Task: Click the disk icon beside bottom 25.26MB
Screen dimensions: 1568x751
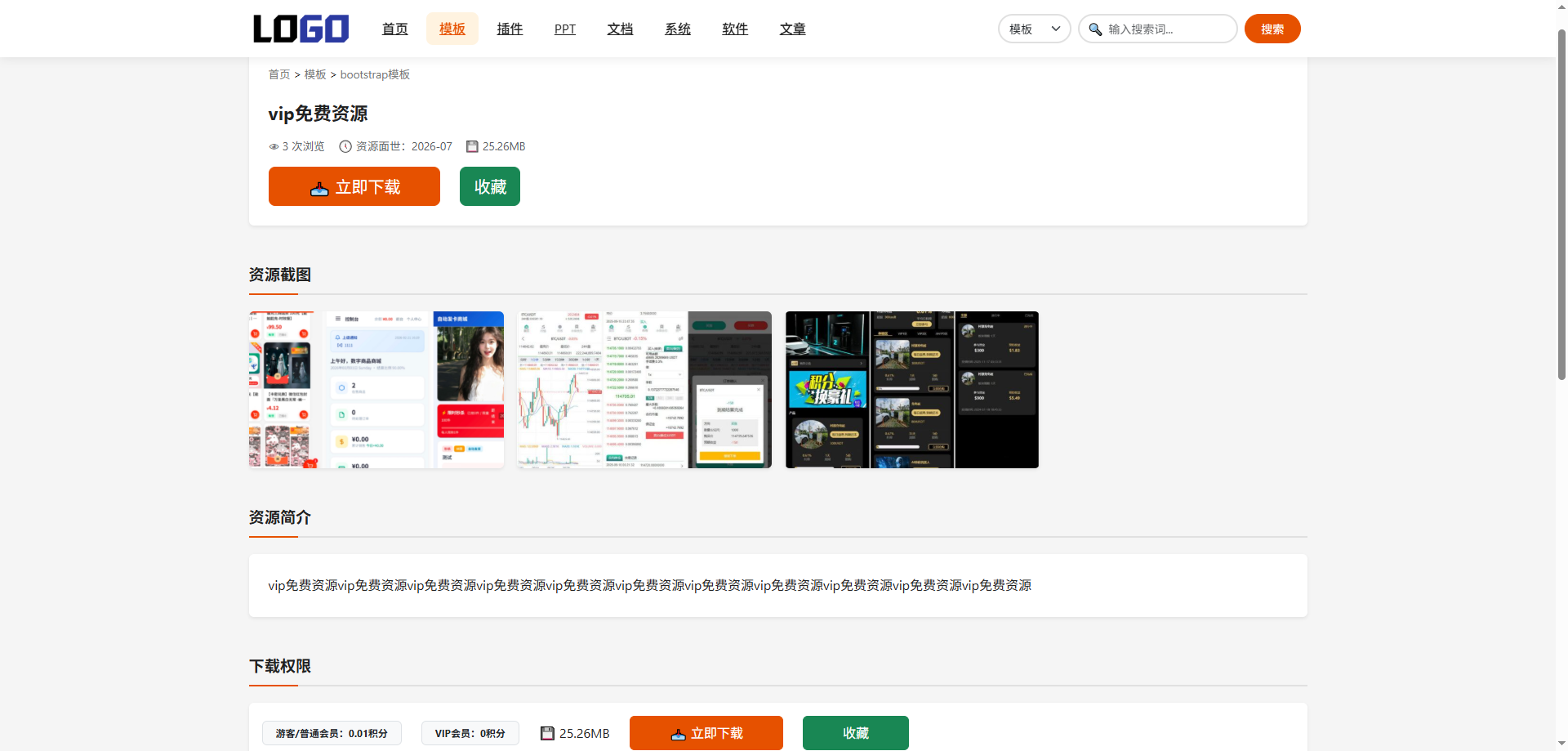Action: [x=547, y=733]
